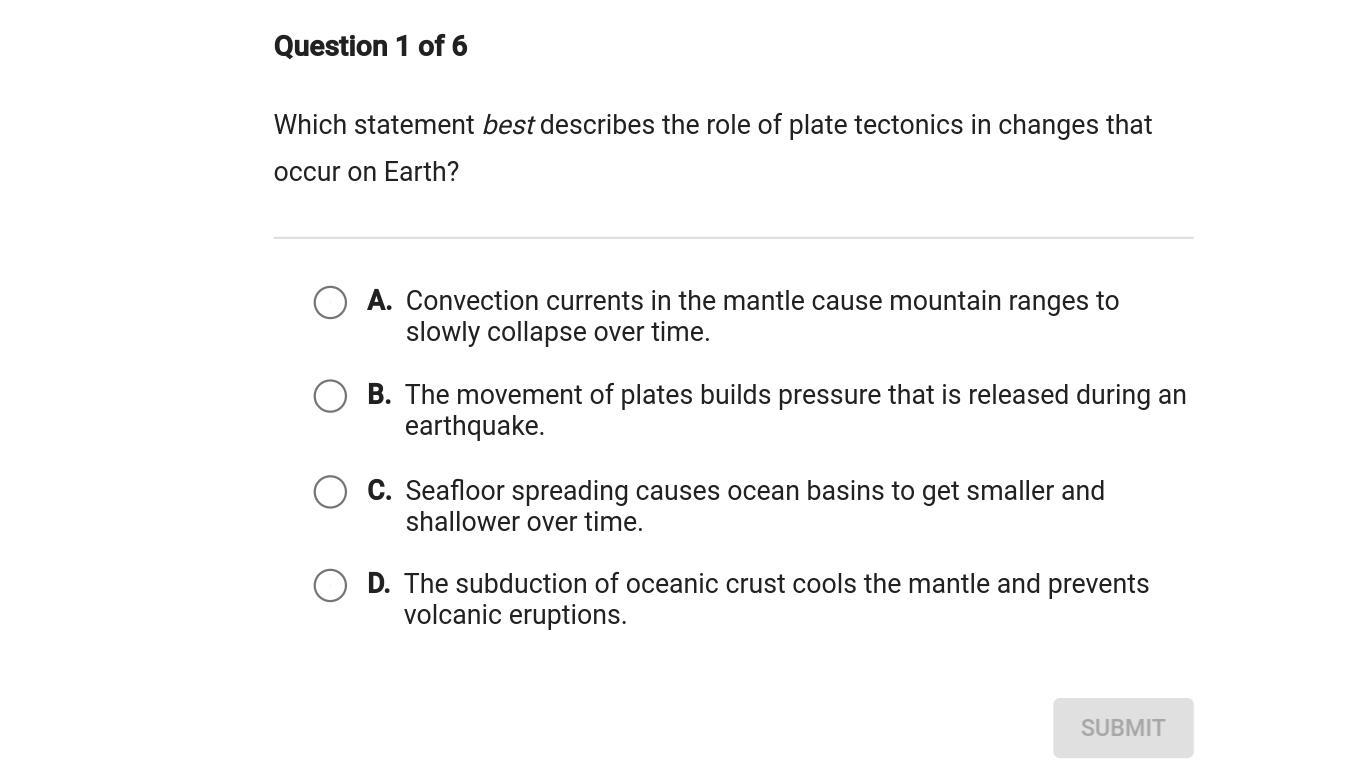Click "slowly collapse over time." in option A
The height and width of the screenshot is (768, 1366).
point(557,332)
